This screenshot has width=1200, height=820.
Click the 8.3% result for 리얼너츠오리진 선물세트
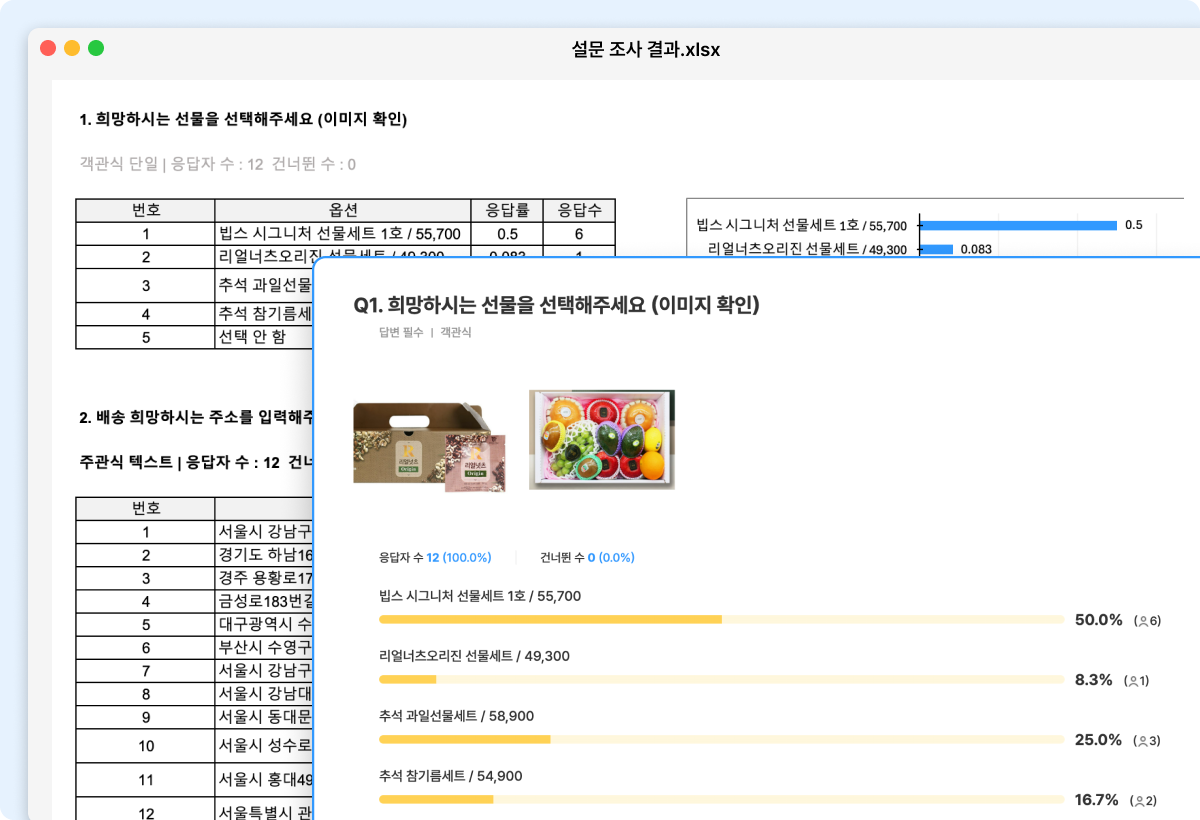click(1094, 679)
